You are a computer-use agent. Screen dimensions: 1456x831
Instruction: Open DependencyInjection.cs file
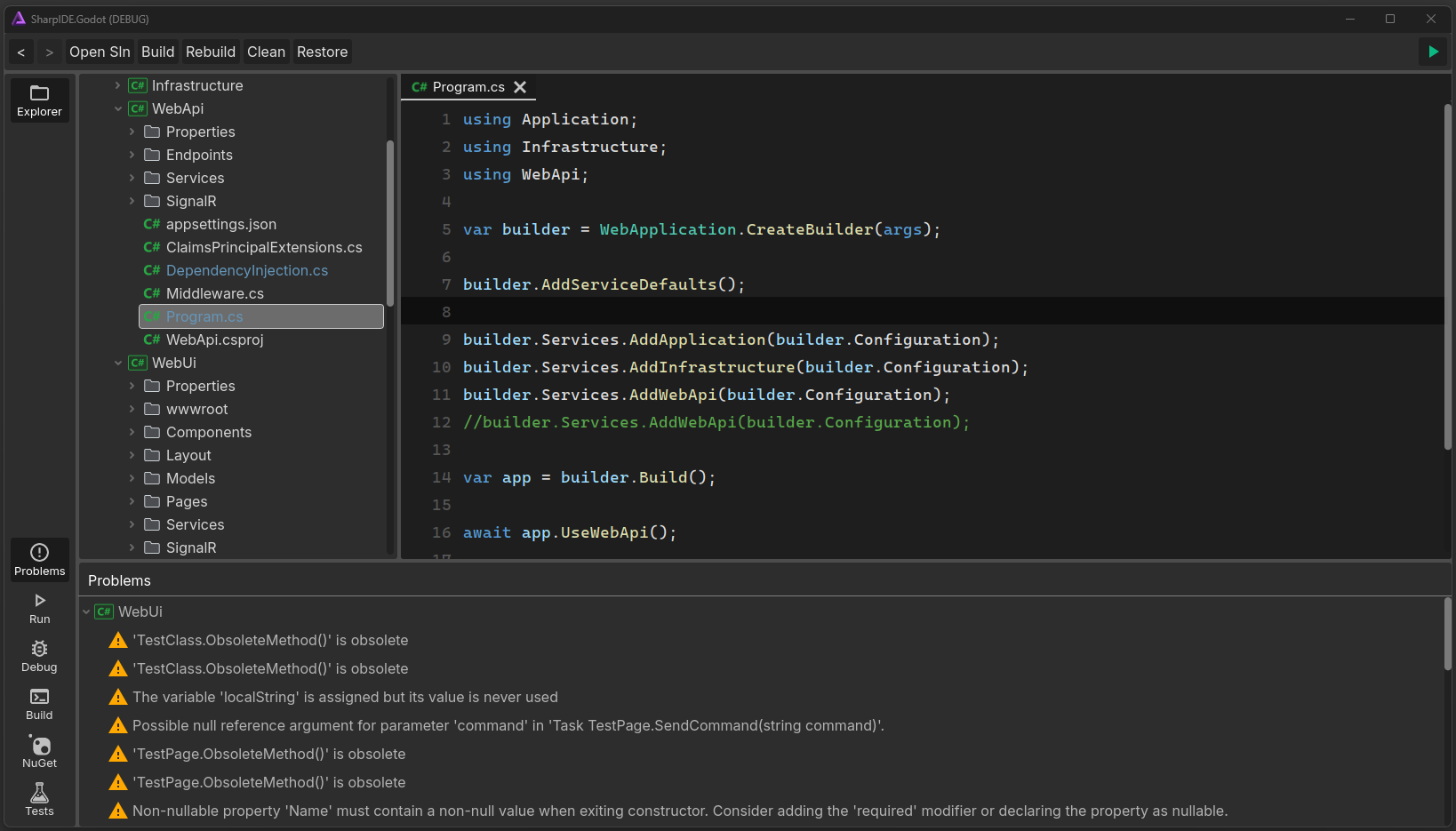point(247,270)
